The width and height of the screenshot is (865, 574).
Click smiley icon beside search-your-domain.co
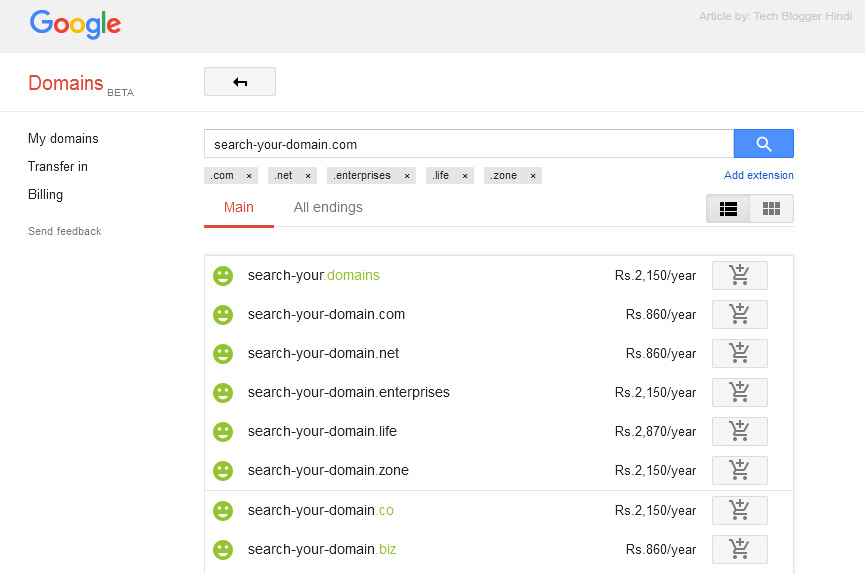[x=223, y=511]
